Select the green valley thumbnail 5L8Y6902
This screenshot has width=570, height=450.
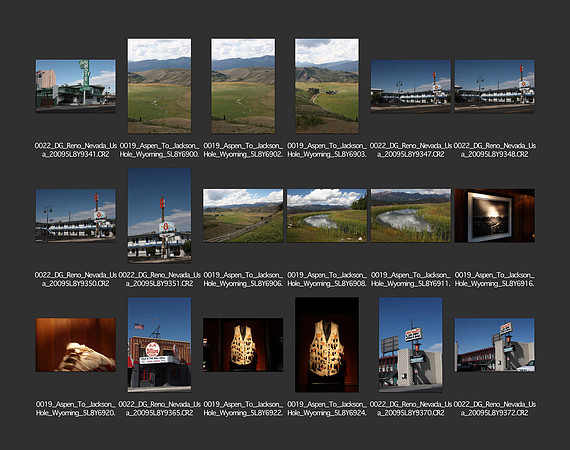pyautogui.click(x=243, y=86)
